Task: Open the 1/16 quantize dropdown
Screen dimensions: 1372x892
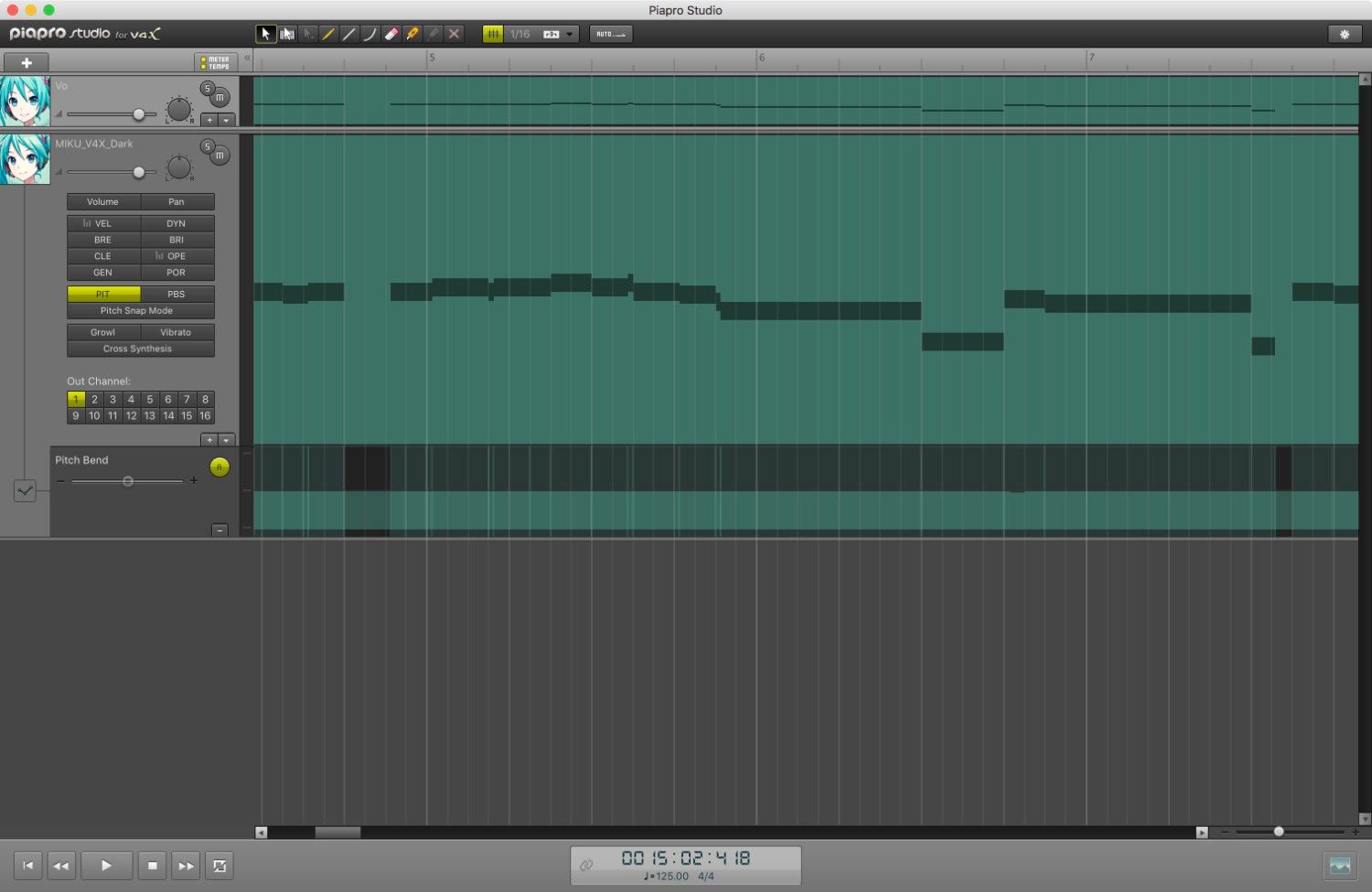Action: coord(569,34)
